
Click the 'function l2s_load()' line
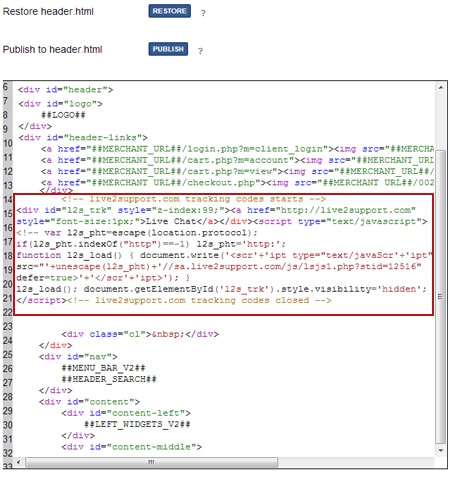point(224,255)
